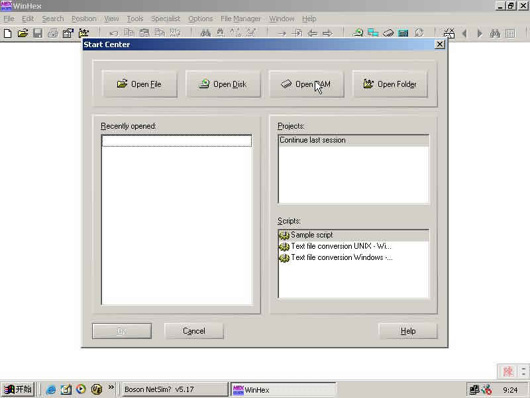Click the Back left-arrow navigation toolbar icon
Image resolution: width=530 pixels, height=398 pixels.
coord(312,33)
